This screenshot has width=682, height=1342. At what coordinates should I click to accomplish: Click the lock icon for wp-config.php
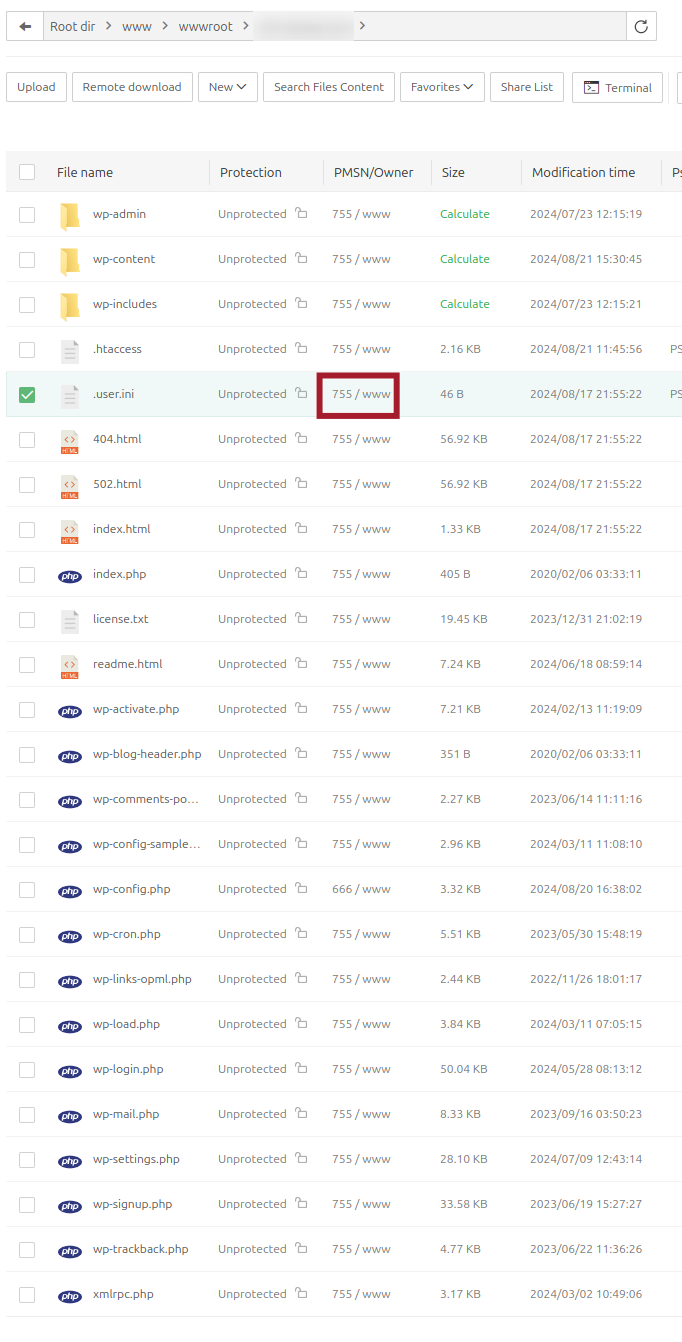pyautogui.click(x=301, y=889)
